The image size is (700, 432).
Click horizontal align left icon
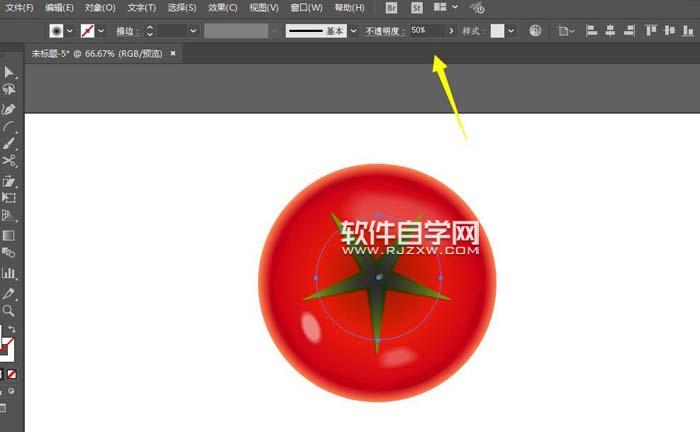(592, 30)
